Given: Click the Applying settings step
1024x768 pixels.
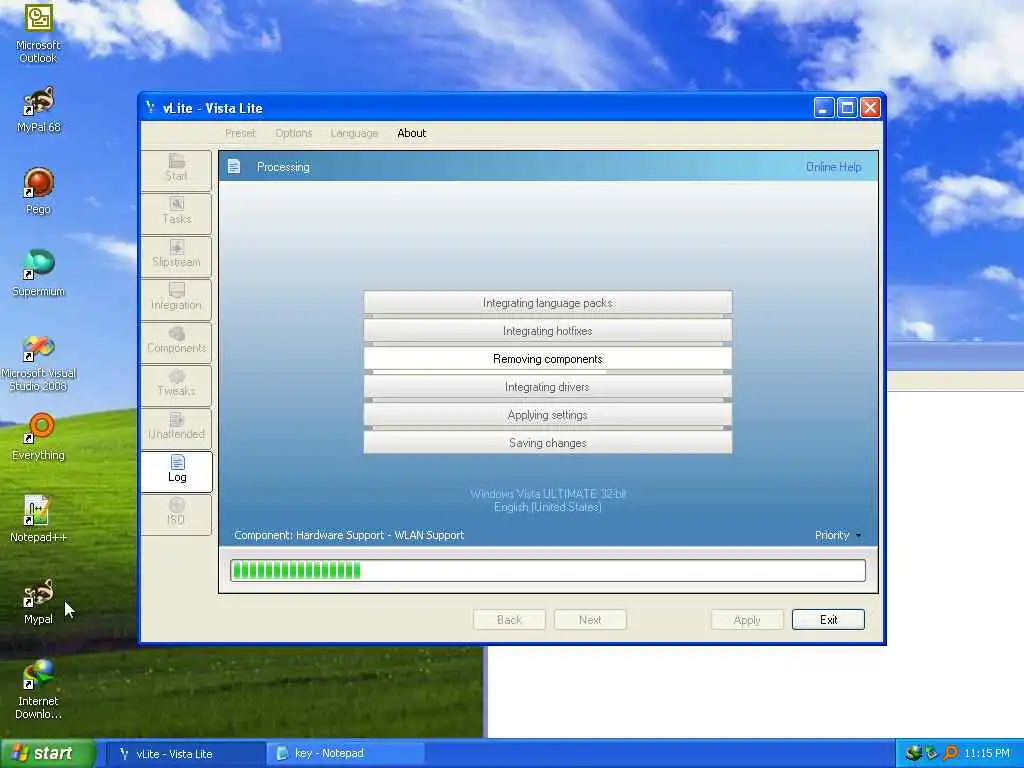Looking at the screenshot, I should [x=548, y=415].
